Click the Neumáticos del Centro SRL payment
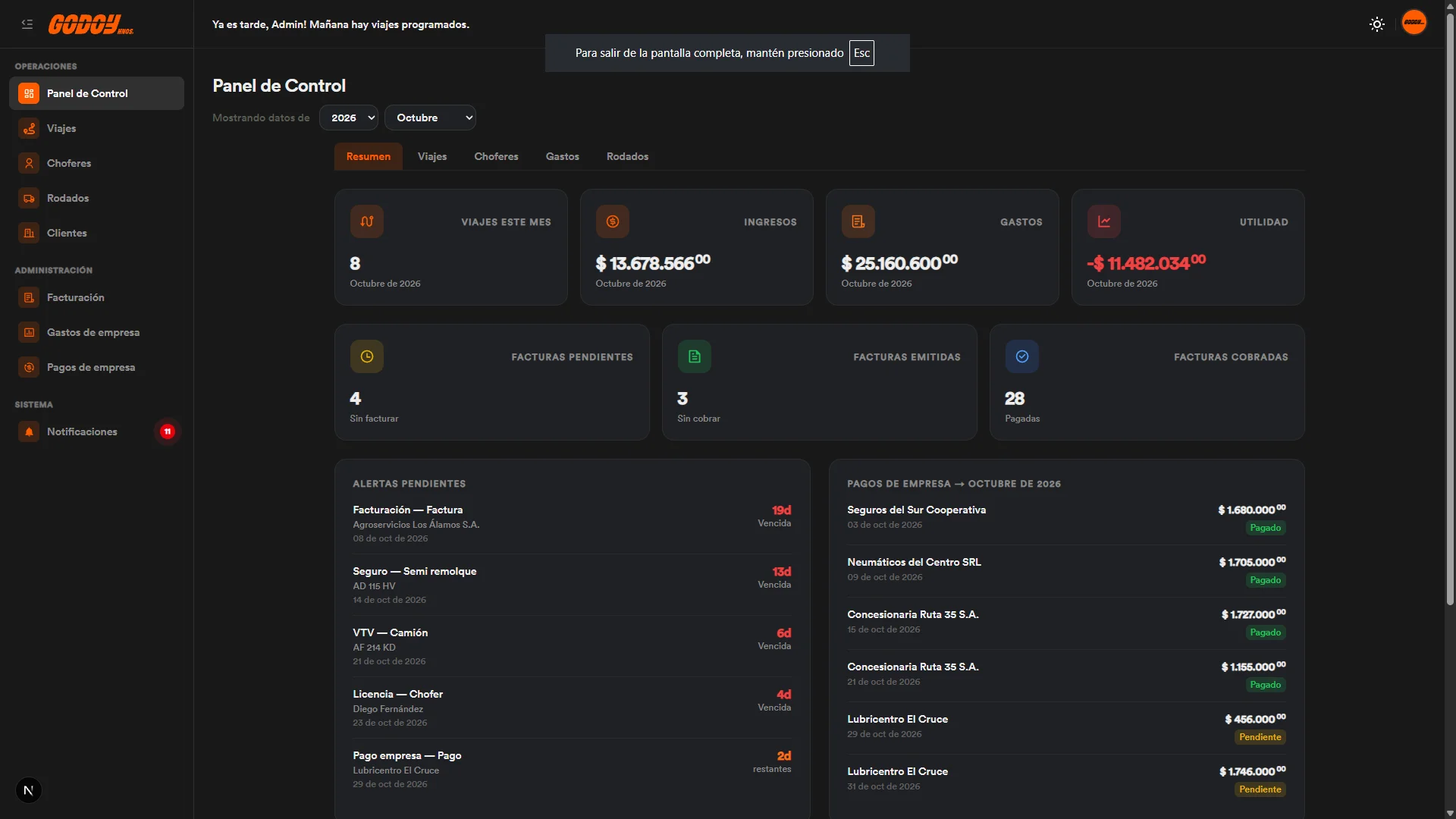Screen dimensions: 1456x819 click(x=1066, y=570)
